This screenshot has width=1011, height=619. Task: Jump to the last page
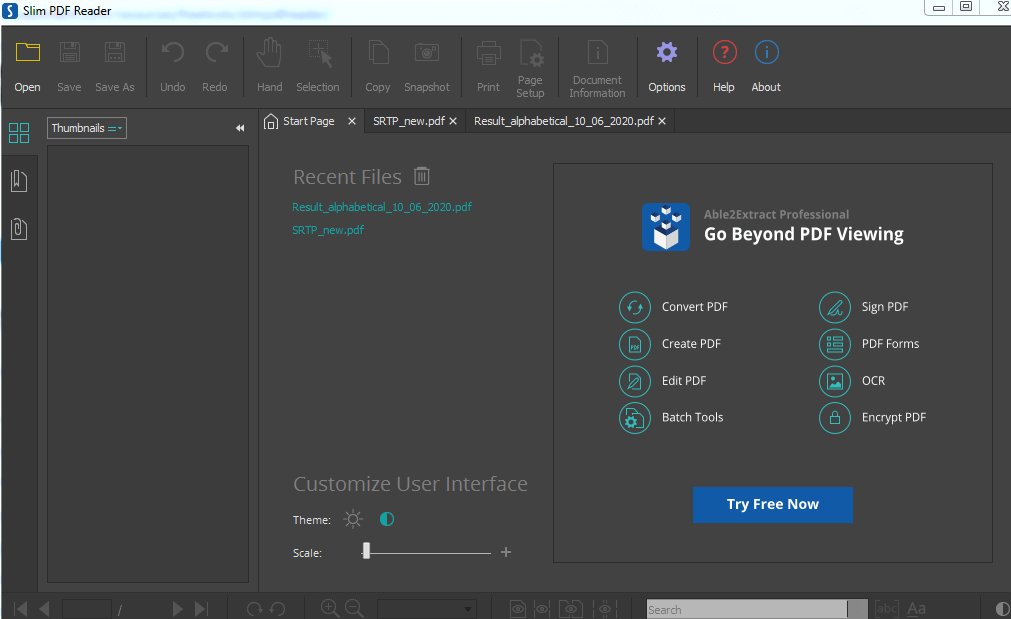202,609
